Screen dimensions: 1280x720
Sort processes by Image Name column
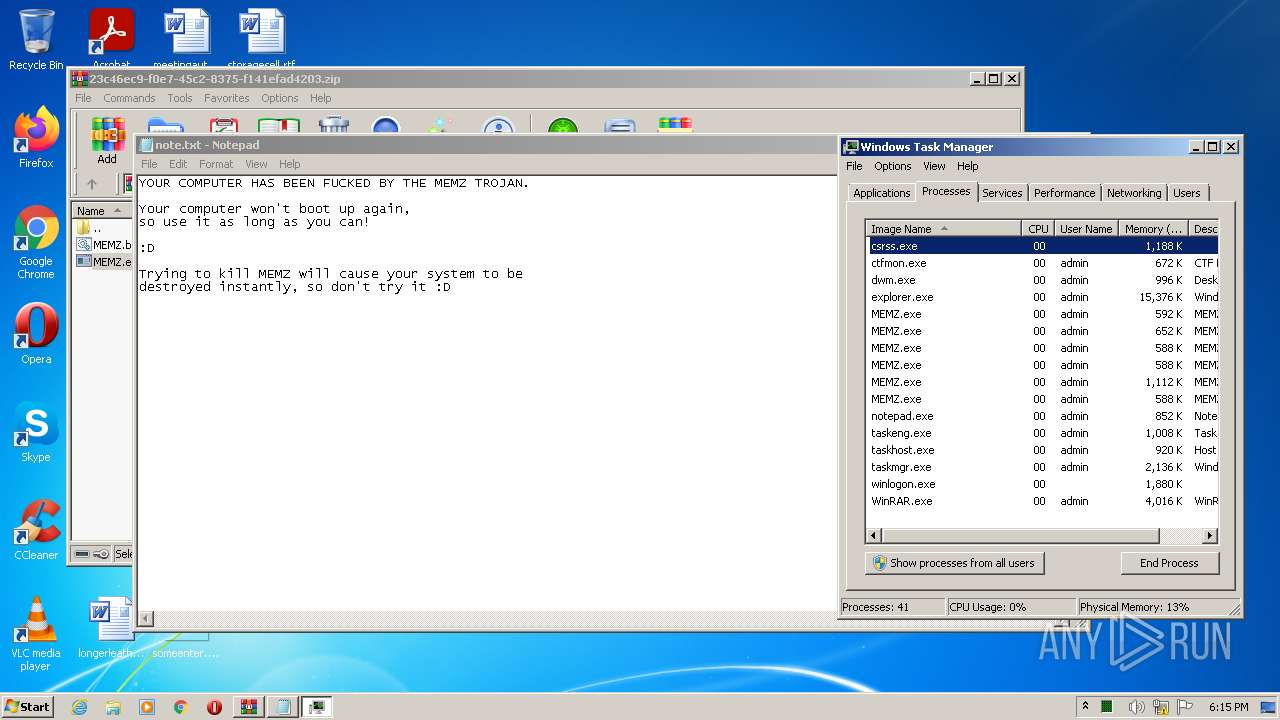click(944, 229)
